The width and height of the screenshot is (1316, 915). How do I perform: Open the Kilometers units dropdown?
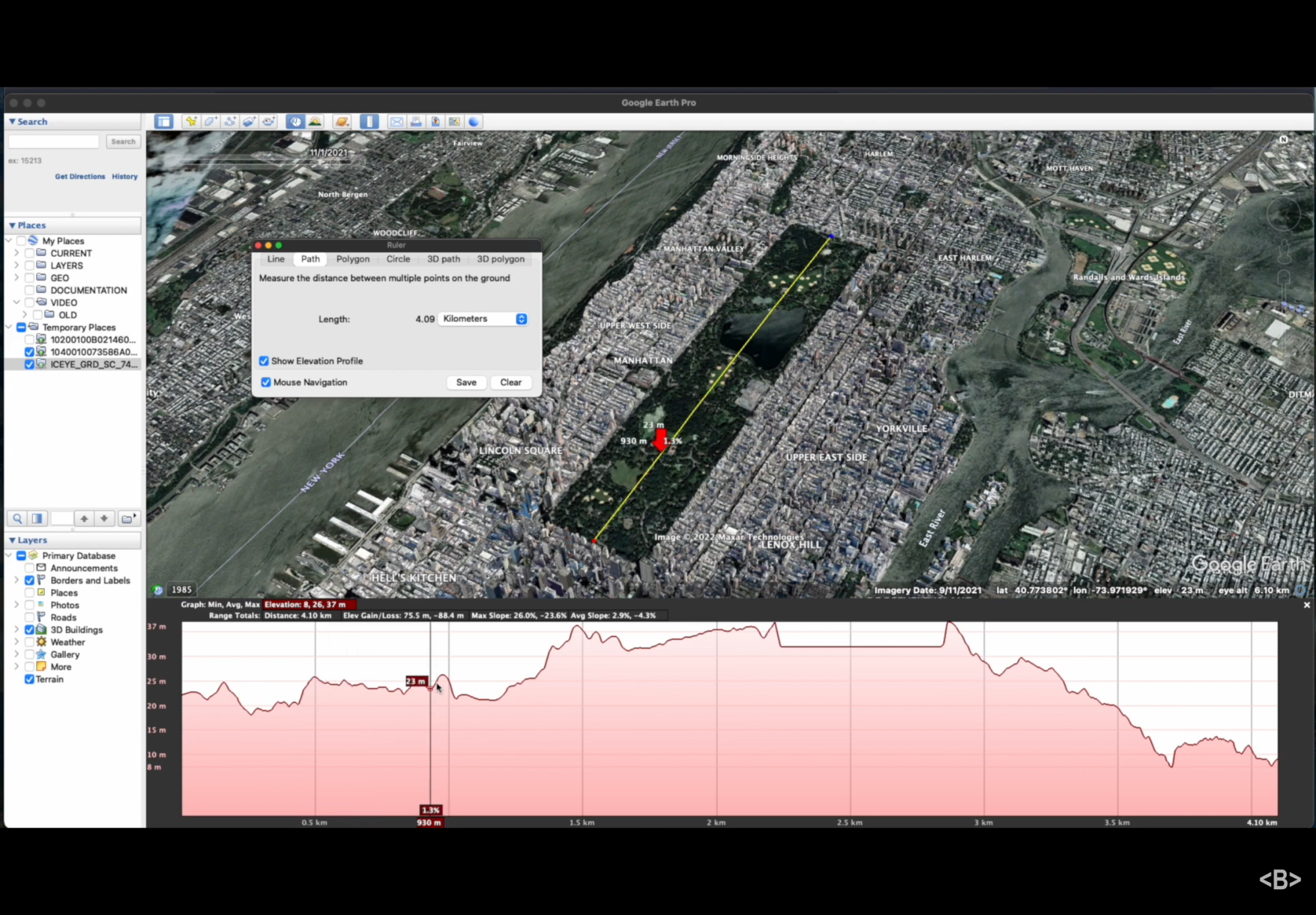484,319
